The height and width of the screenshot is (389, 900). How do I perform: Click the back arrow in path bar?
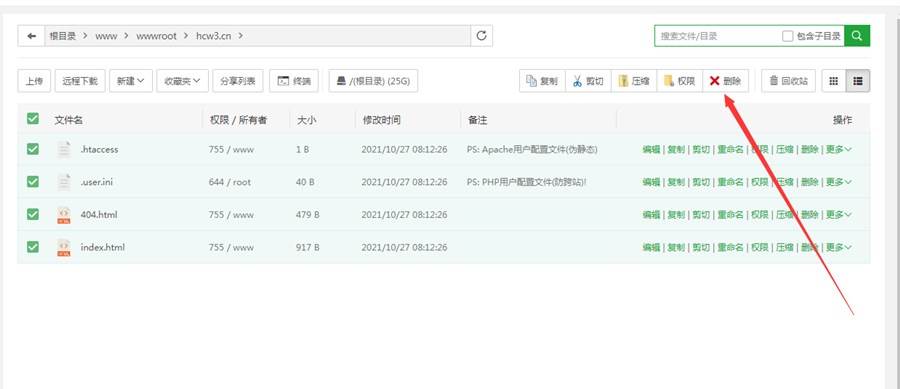click(x=32, y=36)
